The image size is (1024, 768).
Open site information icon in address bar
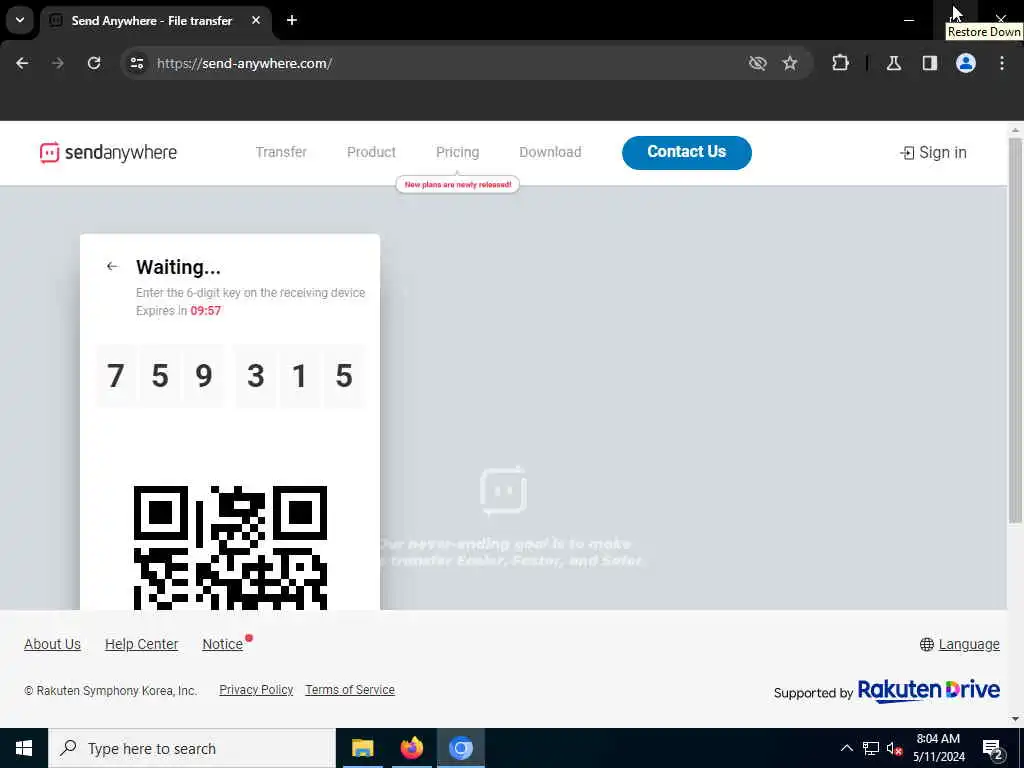pyautogui.click(x=136, y=63)
